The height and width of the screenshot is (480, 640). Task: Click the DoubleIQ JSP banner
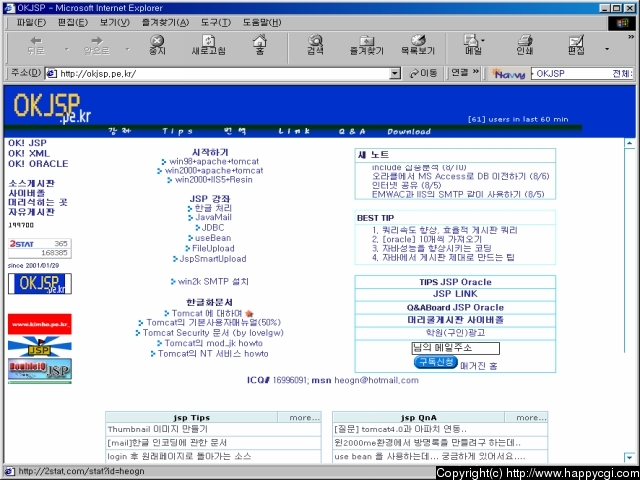pyautogui.click(x=40, y=369)
